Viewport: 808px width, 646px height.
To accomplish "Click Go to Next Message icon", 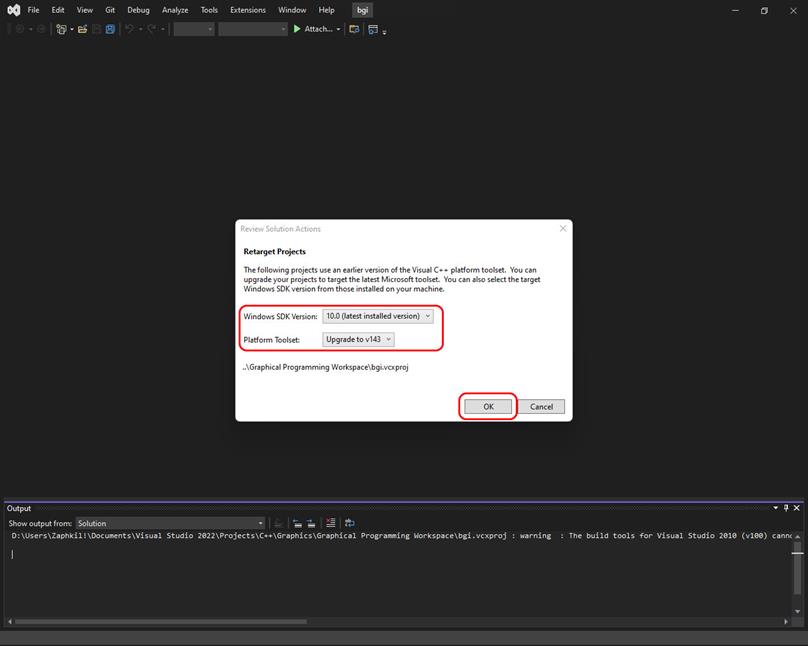I will coord(311,523).
